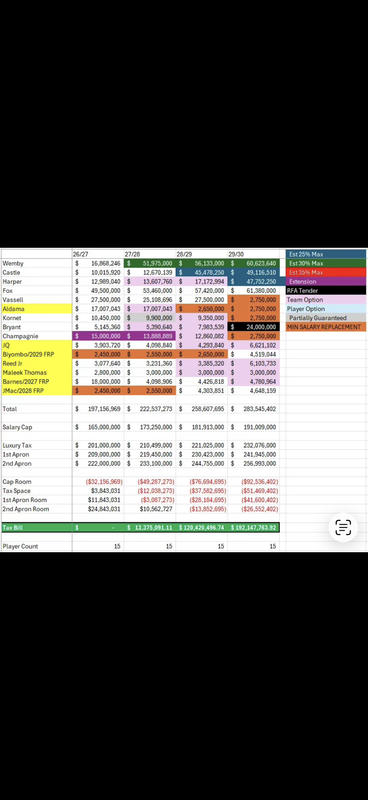Click the Tax Bill 13,375,091.11 cell
This screenshot has height=800, width=368.
click(x=150, y=528)
